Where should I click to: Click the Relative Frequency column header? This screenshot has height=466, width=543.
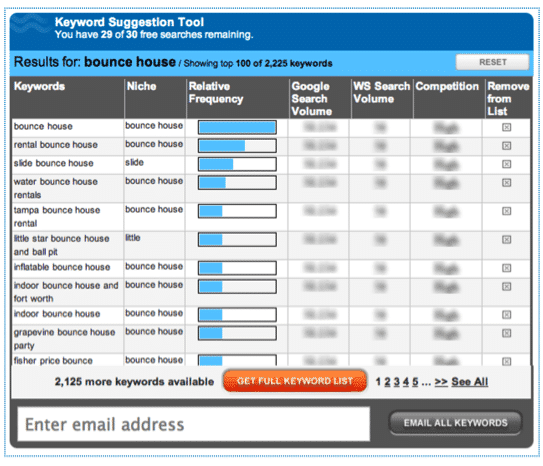pos(216,92)
